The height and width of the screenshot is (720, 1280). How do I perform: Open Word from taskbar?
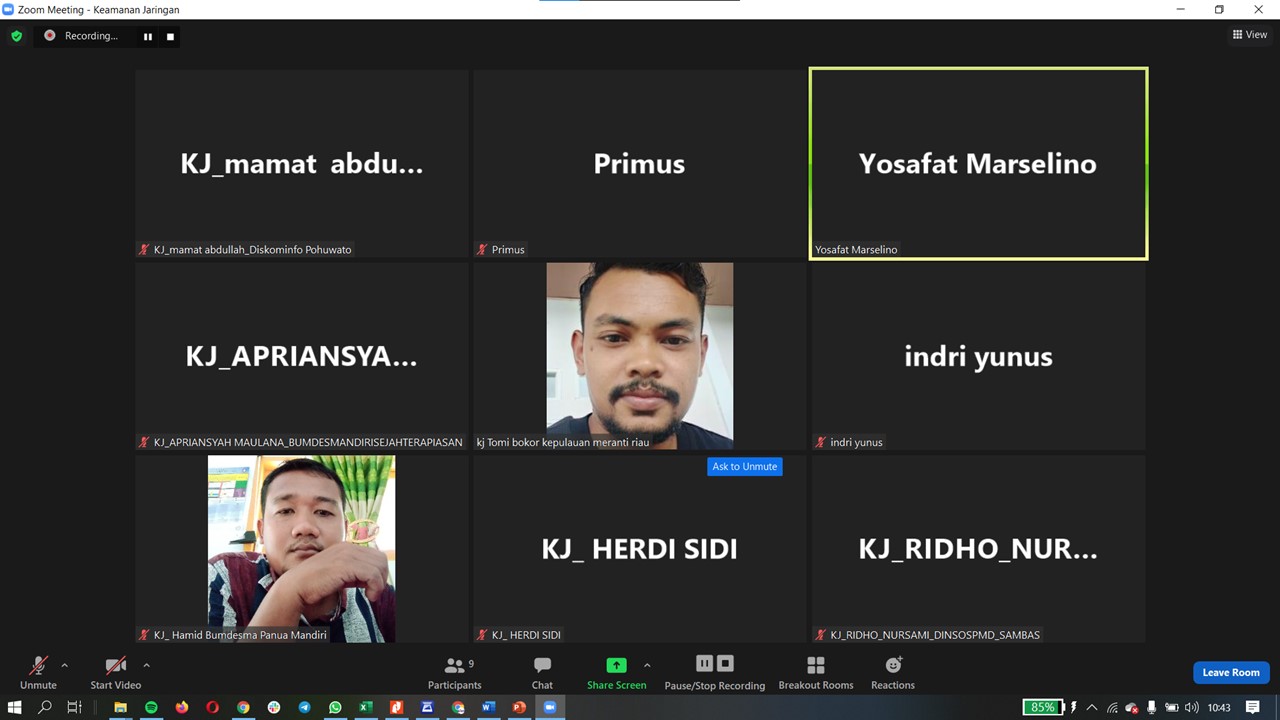point(488,707)
